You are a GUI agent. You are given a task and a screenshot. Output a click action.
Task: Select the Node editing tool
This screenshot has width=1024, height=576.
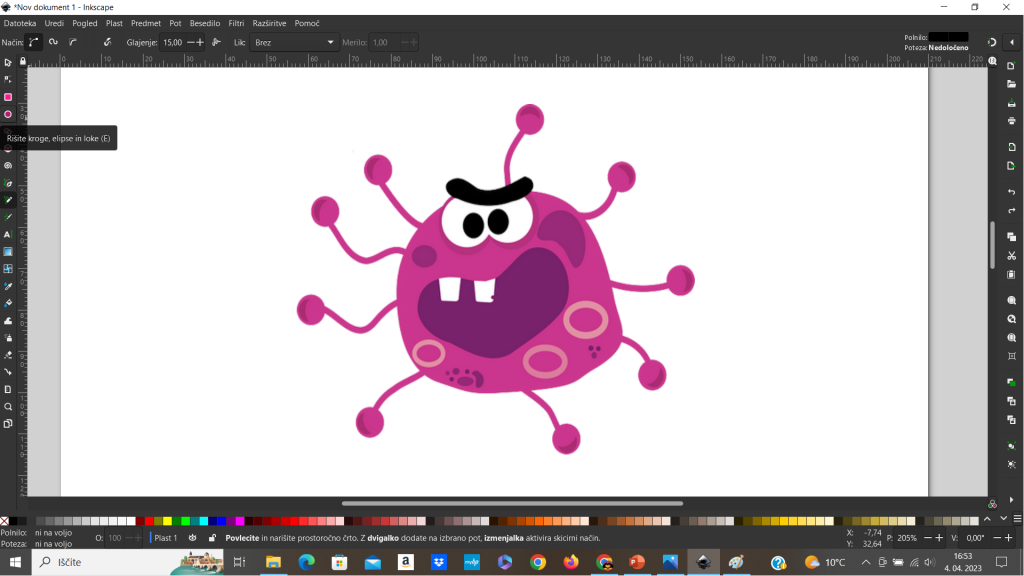point(8,80)
